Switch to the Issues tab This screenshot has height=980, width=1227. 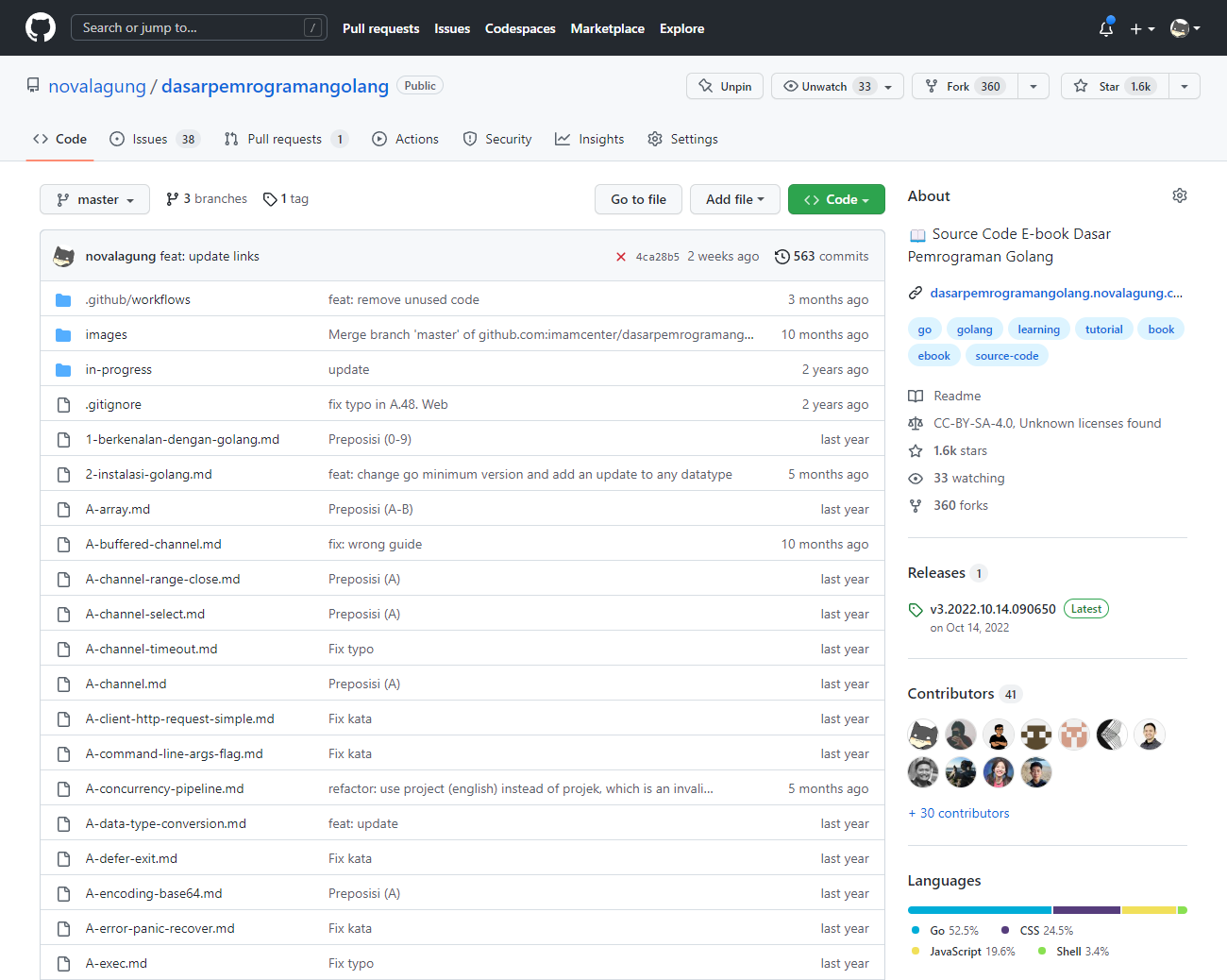point(155,139)
